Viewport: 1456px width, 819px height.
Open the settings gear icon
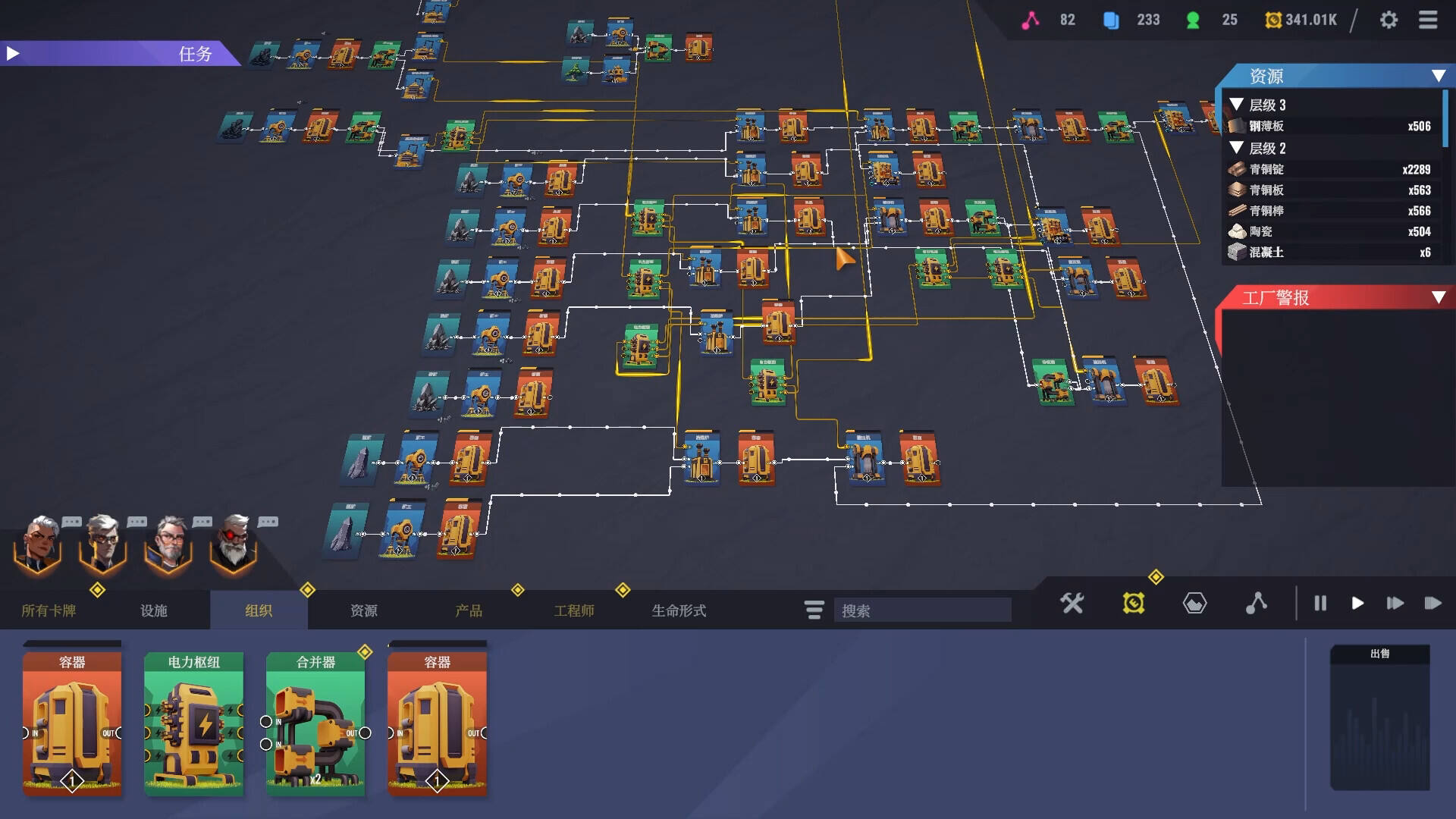(1389, 20)
